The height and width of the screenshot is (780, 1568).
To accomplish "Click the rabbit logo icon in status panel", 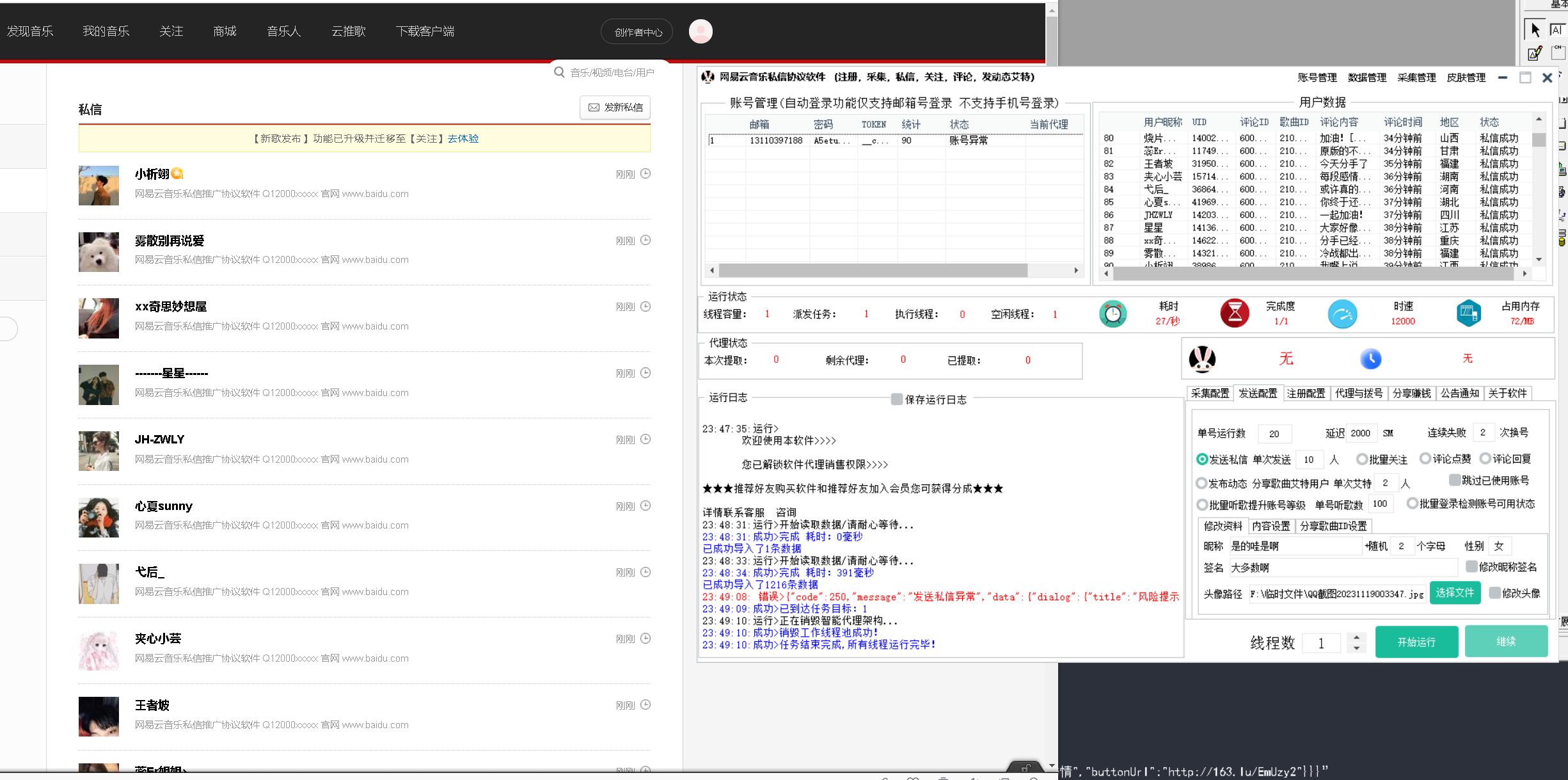I will pyautogui.click(x=1201, y=359).
